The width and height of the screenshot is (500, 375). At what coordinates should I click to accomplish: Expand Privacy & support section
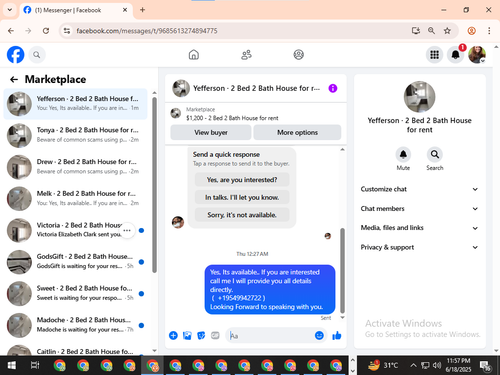419,247
